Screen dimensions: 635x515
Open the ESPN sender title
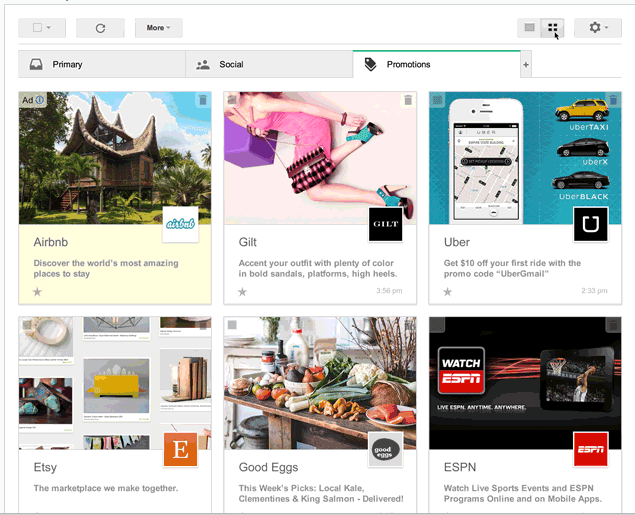point(460,467)
